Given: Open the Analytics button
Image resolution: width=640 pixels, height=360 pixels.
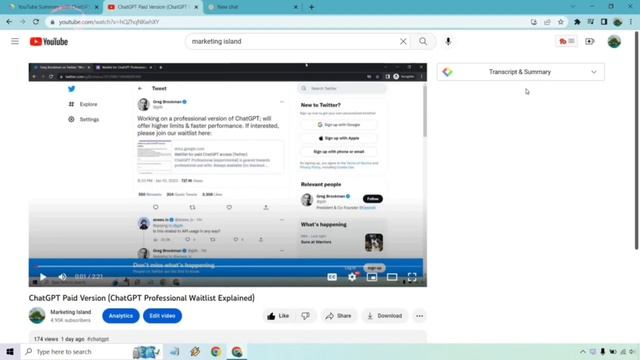Looking at the screenshot, I should pyautogui.click(x=121, y=316).
